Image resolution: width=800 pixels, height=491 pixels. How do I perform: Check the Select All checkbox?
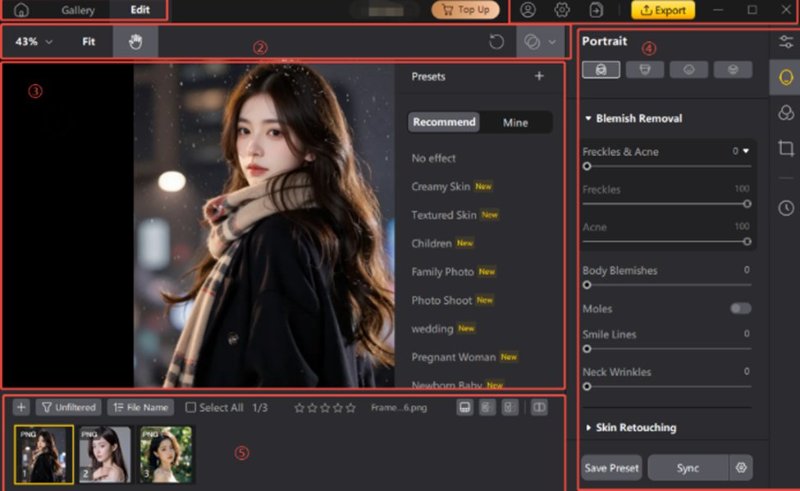point(190,407)
